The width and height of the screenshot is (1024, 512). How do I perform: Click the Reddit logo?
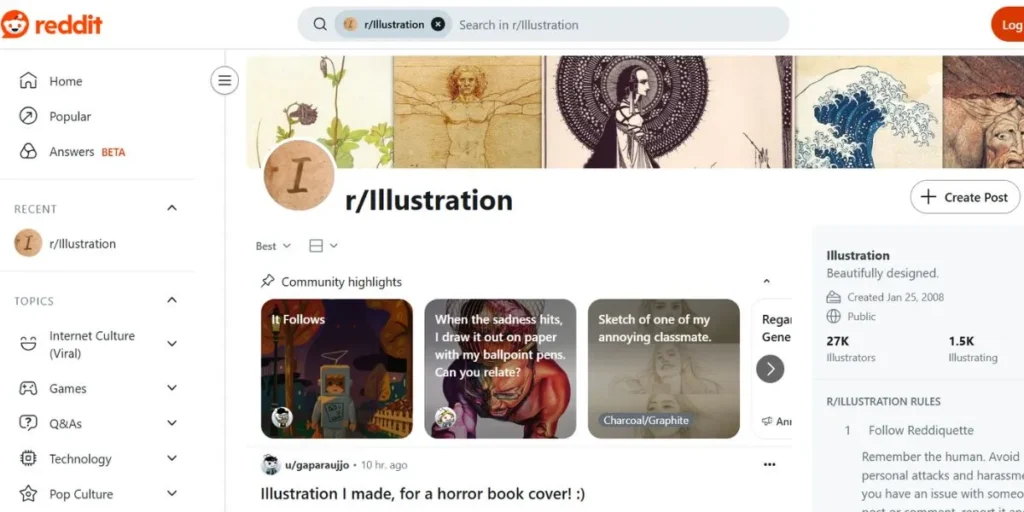click(x=52, y=25)
